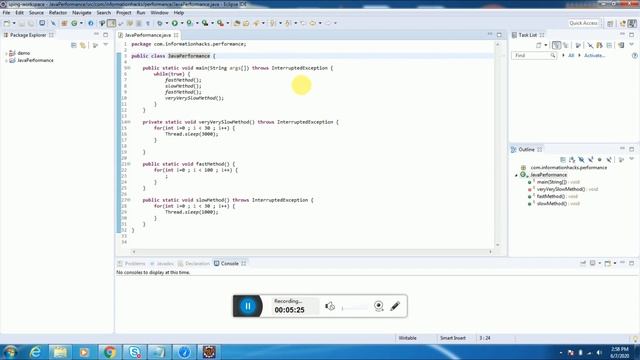
Task: Toggle Hide Fields in Outline toolbar
Action: [581, 160]
